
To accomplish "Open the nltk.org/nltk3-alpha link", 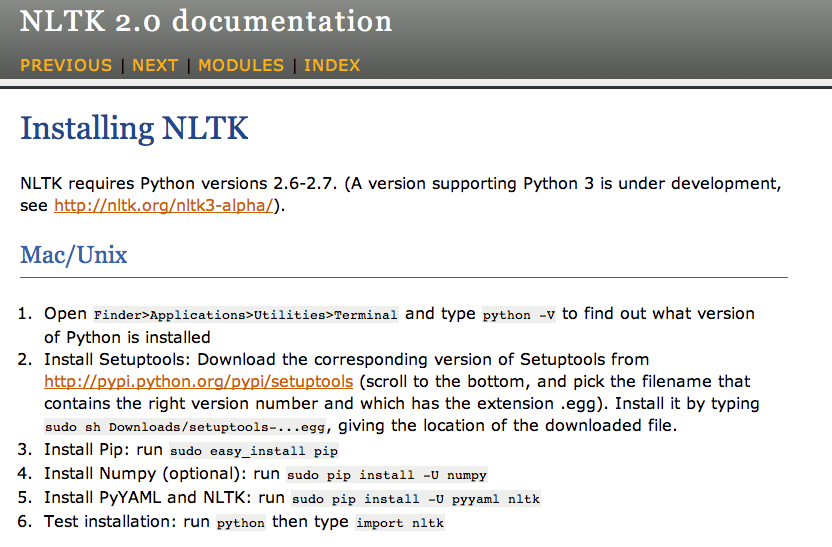I will coord(164,205).
